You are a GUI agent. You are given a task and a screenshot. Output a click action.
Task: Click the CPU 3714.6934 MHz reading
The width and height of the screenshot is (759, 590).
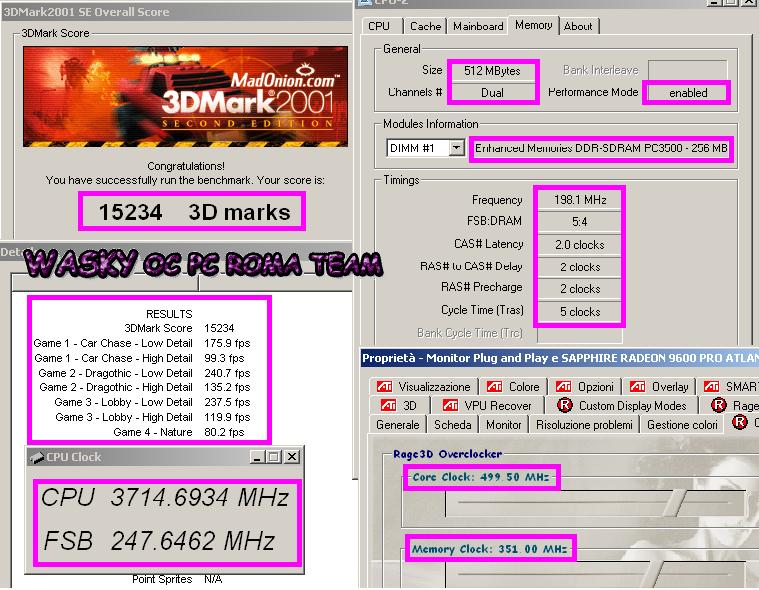[166, 498]
